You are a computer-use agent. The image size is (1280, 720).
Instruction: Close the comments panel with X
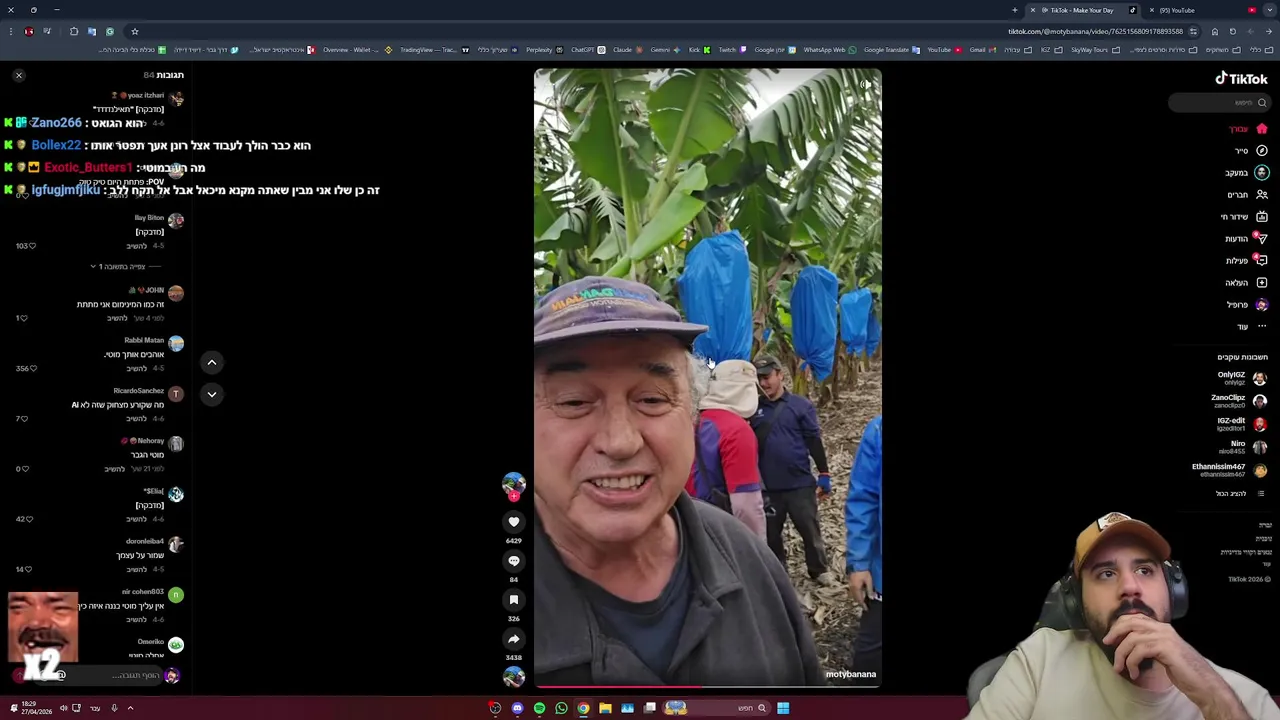tap(19, 75)
